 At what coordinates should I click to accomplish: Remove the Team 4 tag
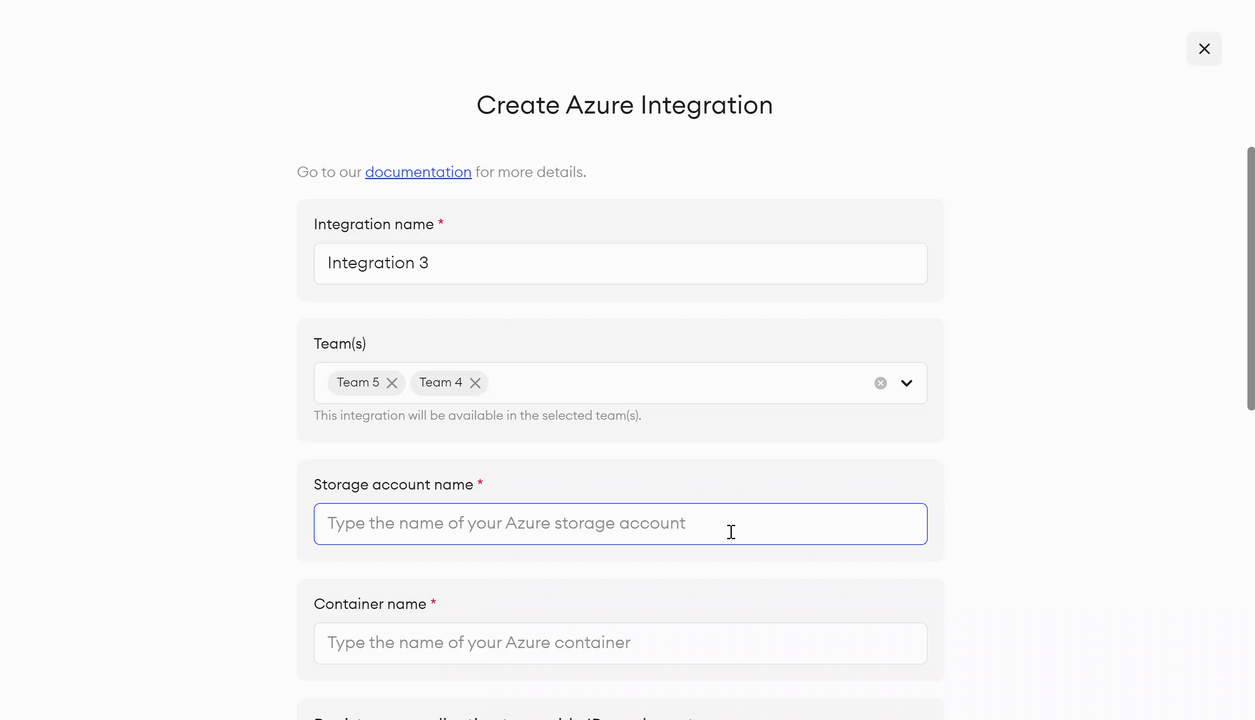pos(475,383)
